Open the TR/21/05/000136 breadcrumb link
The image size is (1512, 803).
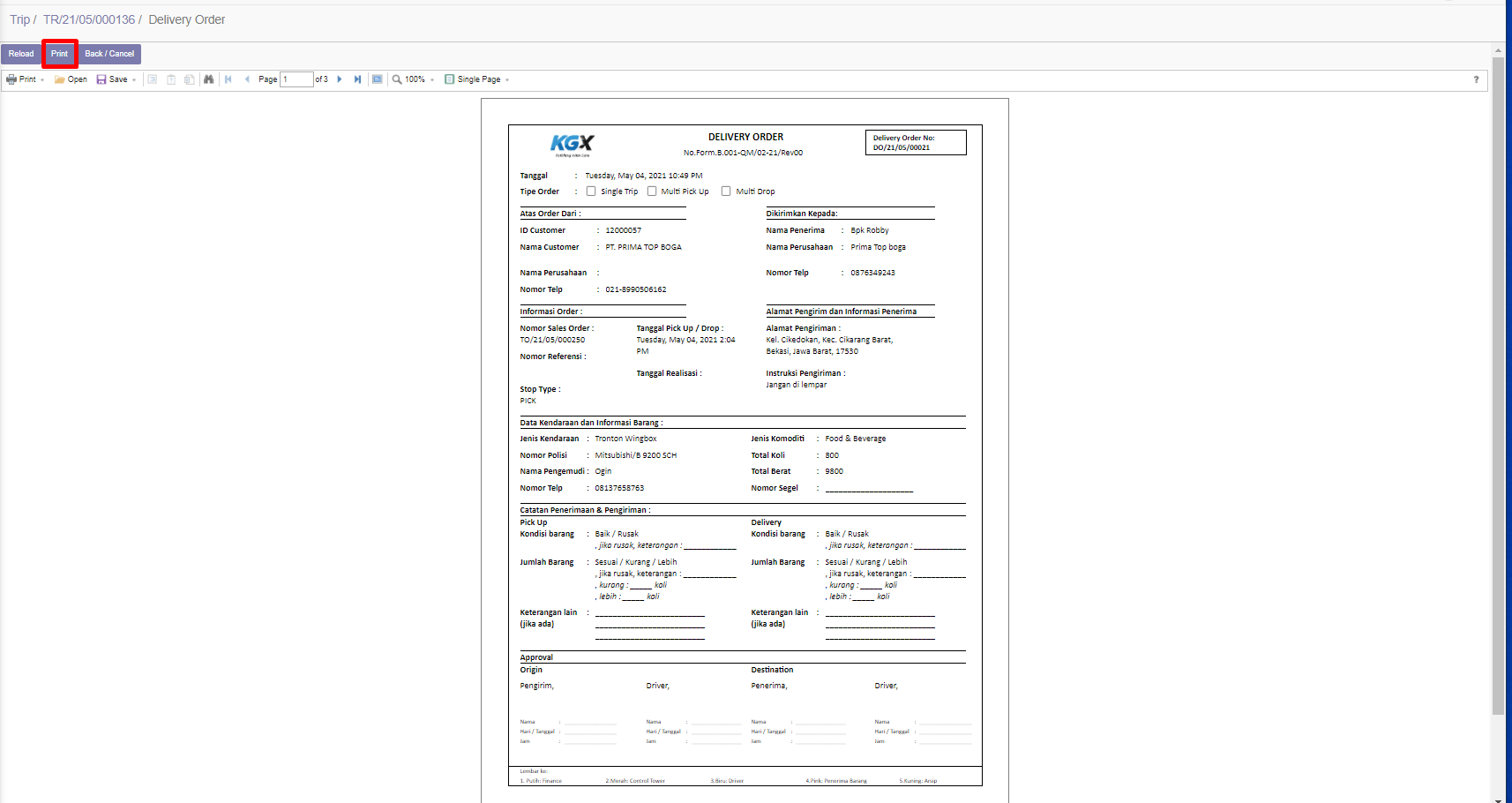(x=89, y=19)
